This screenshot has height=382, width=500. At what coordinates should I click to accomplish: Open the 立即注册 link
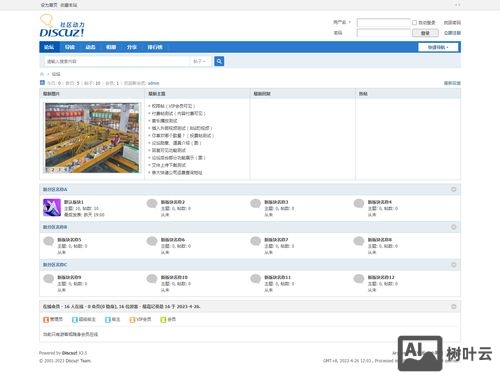[x=452, y=33]
